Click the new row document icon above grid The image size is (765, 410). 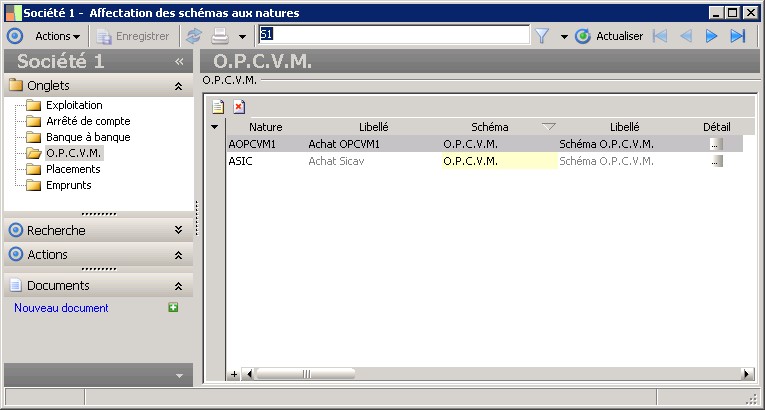click(218, 107)
